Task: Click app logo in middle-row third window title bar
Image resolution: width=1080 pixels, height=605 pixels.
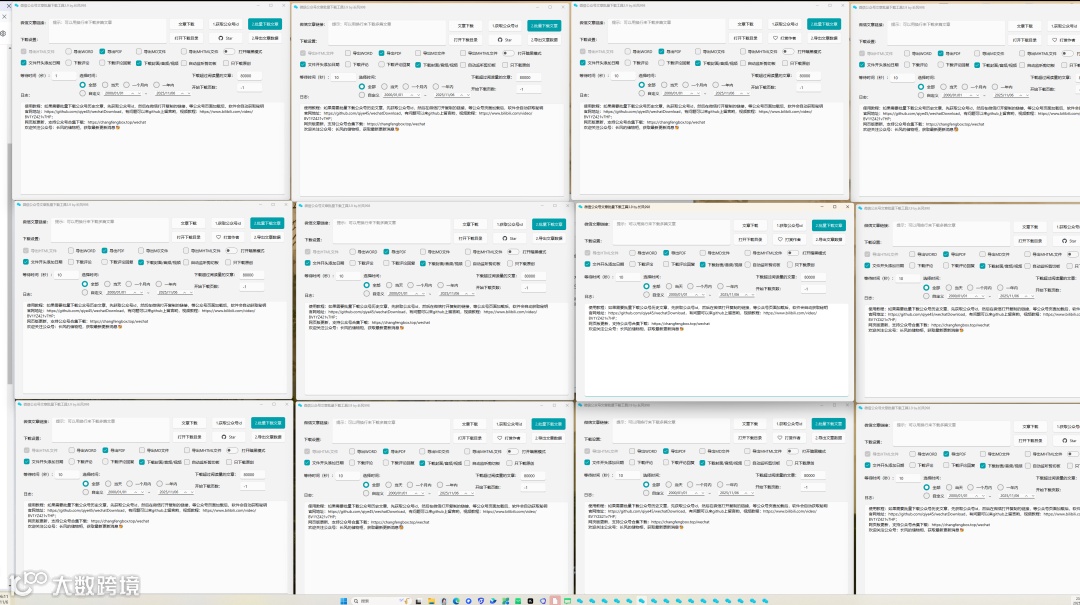Action: [x=580, y=206]
